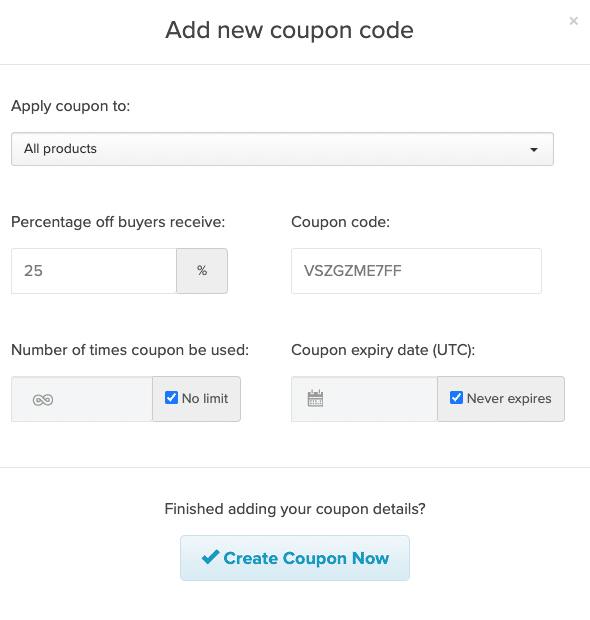The height and width of the screenshot is (620, 590).
Task: Focus the percentage field showing 25
Action: coord(94,271)
